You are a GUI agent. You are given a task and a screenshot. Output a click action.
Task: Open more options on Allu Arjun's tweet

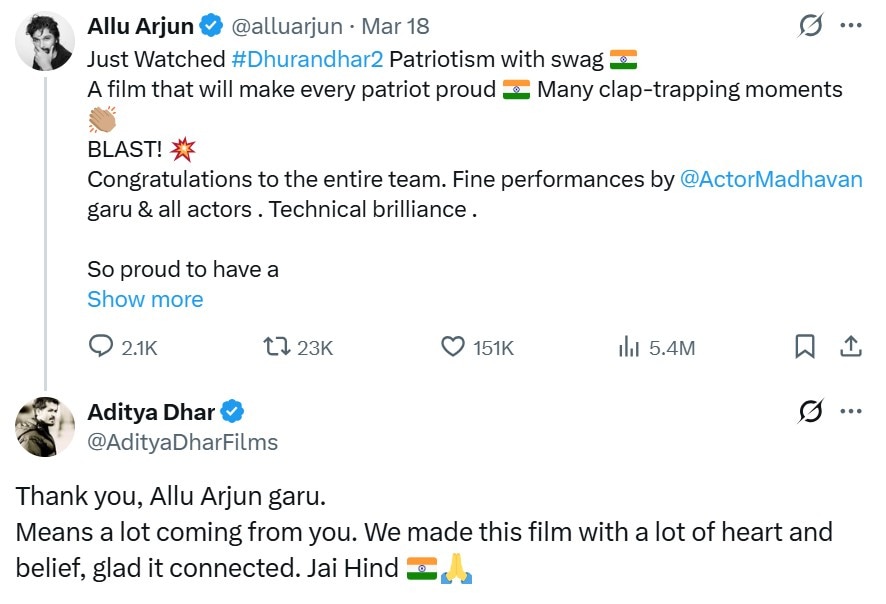pyautogui.click(x=851, y=25)
